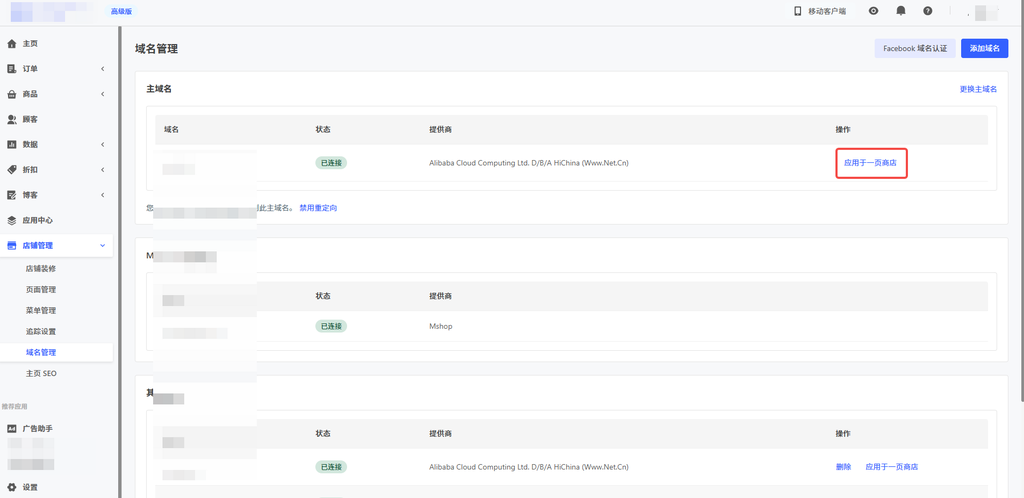Click the settings gear icon beside 设置
This screenshot has width=1024, height=498.
pos(12,487)
